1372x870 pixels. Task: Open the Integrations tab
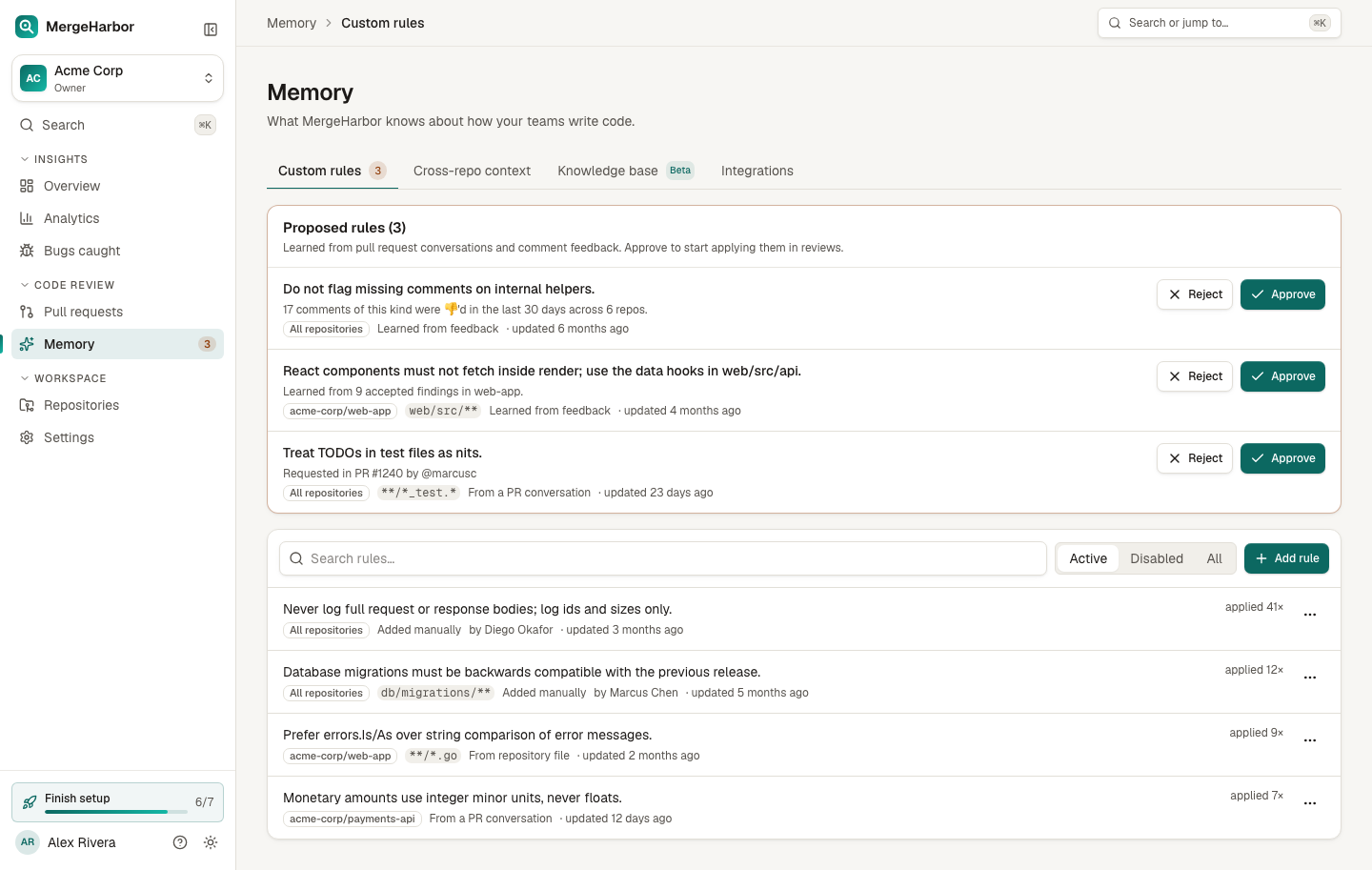(757, 171)
